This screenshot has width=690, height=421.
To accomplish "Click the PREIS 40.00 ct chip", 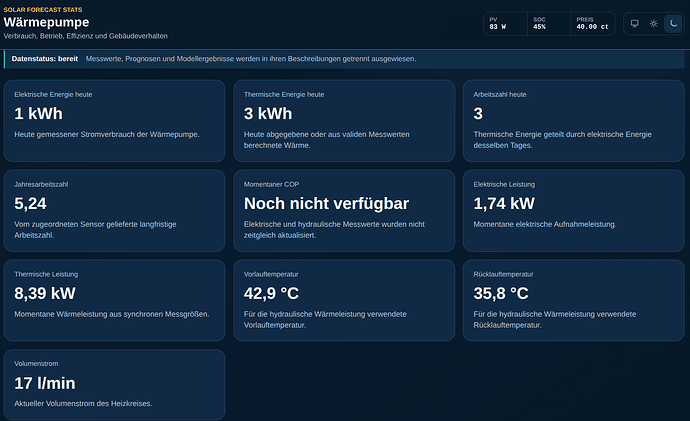I will coord(592,24).
